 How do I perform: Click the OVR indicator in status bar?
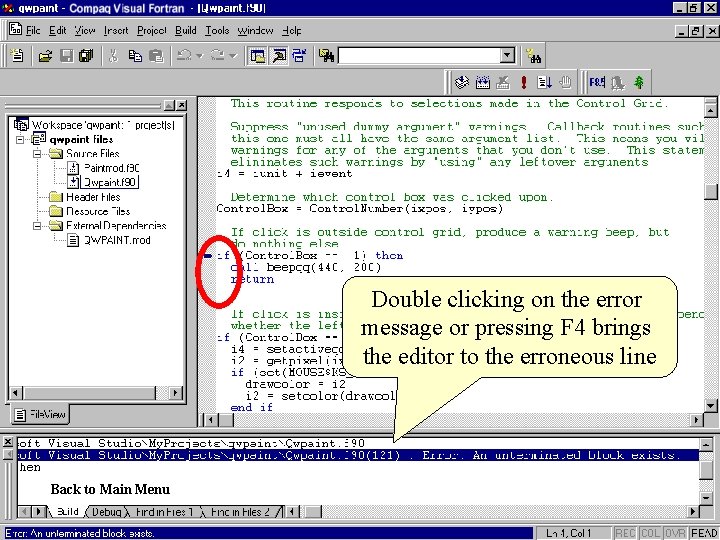674,533
